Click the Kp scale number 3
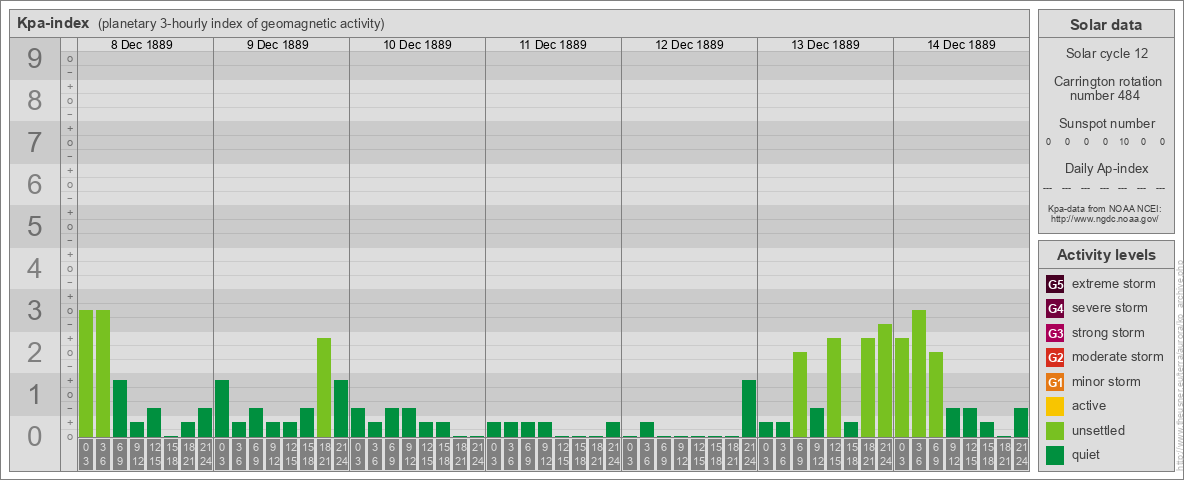1184x480 pixels. pos(35,310)
